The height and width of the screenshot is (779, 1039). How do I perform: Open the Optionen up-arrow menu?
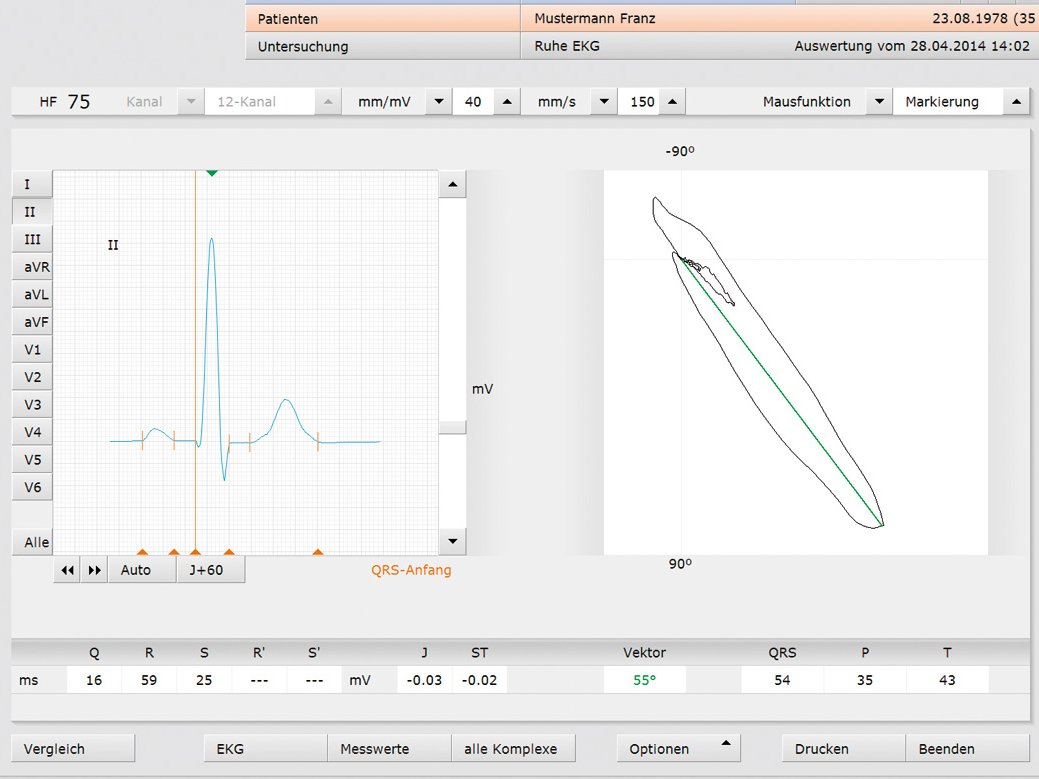pos(726,744)
